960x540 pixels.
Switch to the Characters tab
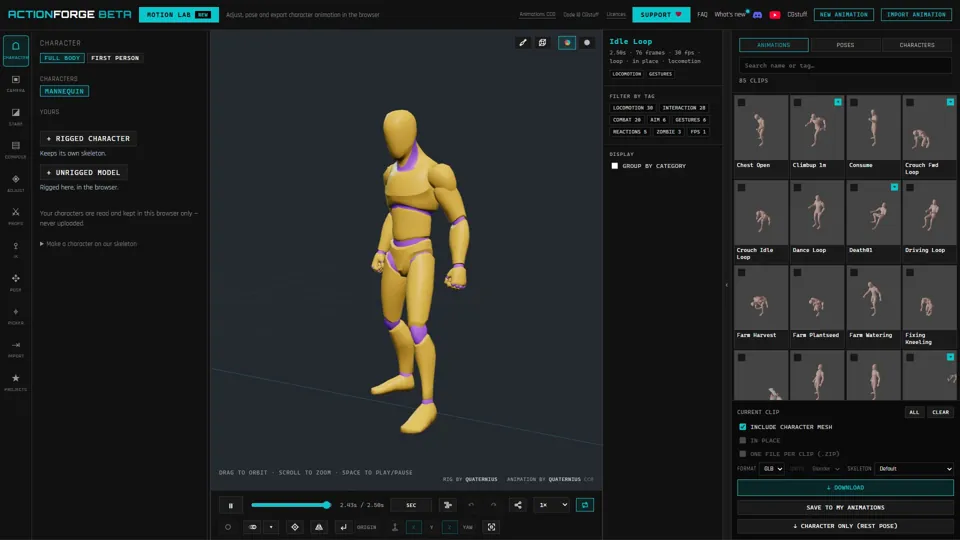[917, 45]
